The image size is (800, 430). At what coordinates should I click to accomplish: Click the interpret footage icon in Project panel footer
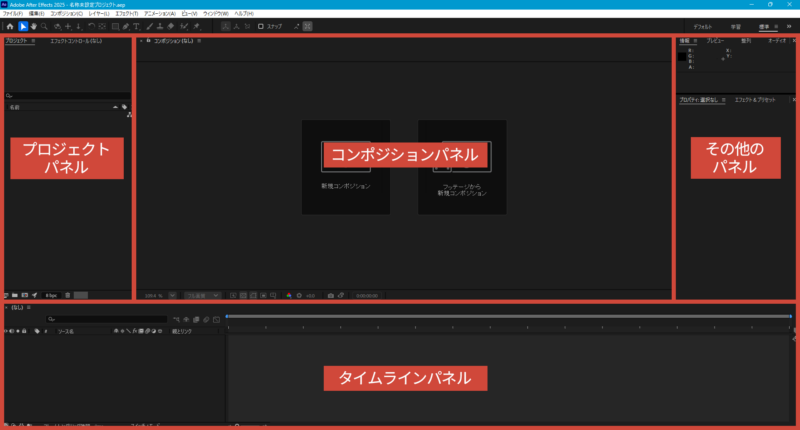click(x=6, y=295)
